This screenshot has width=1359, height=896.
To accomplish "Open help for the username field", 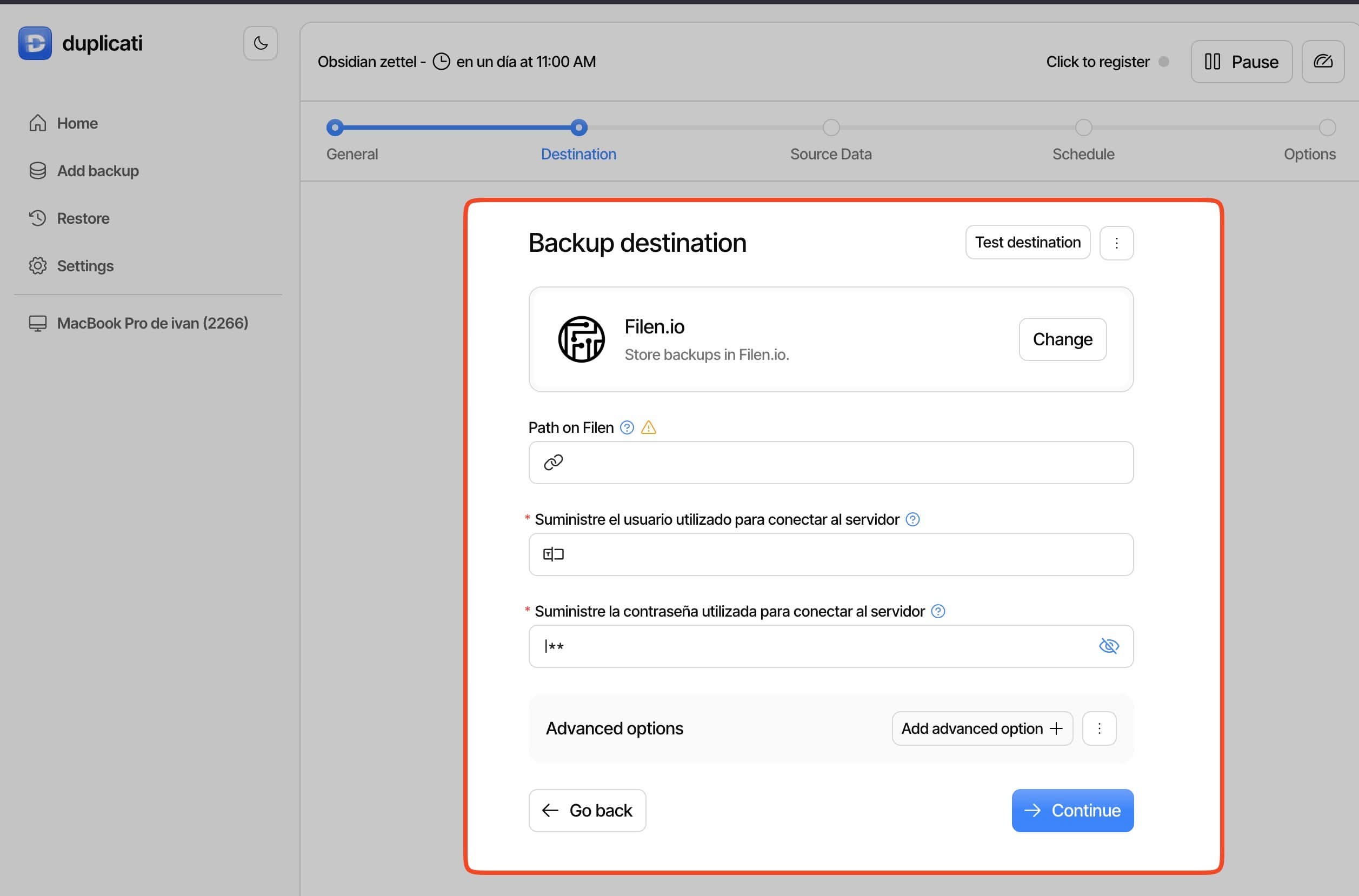I will [x=912, y=519].
